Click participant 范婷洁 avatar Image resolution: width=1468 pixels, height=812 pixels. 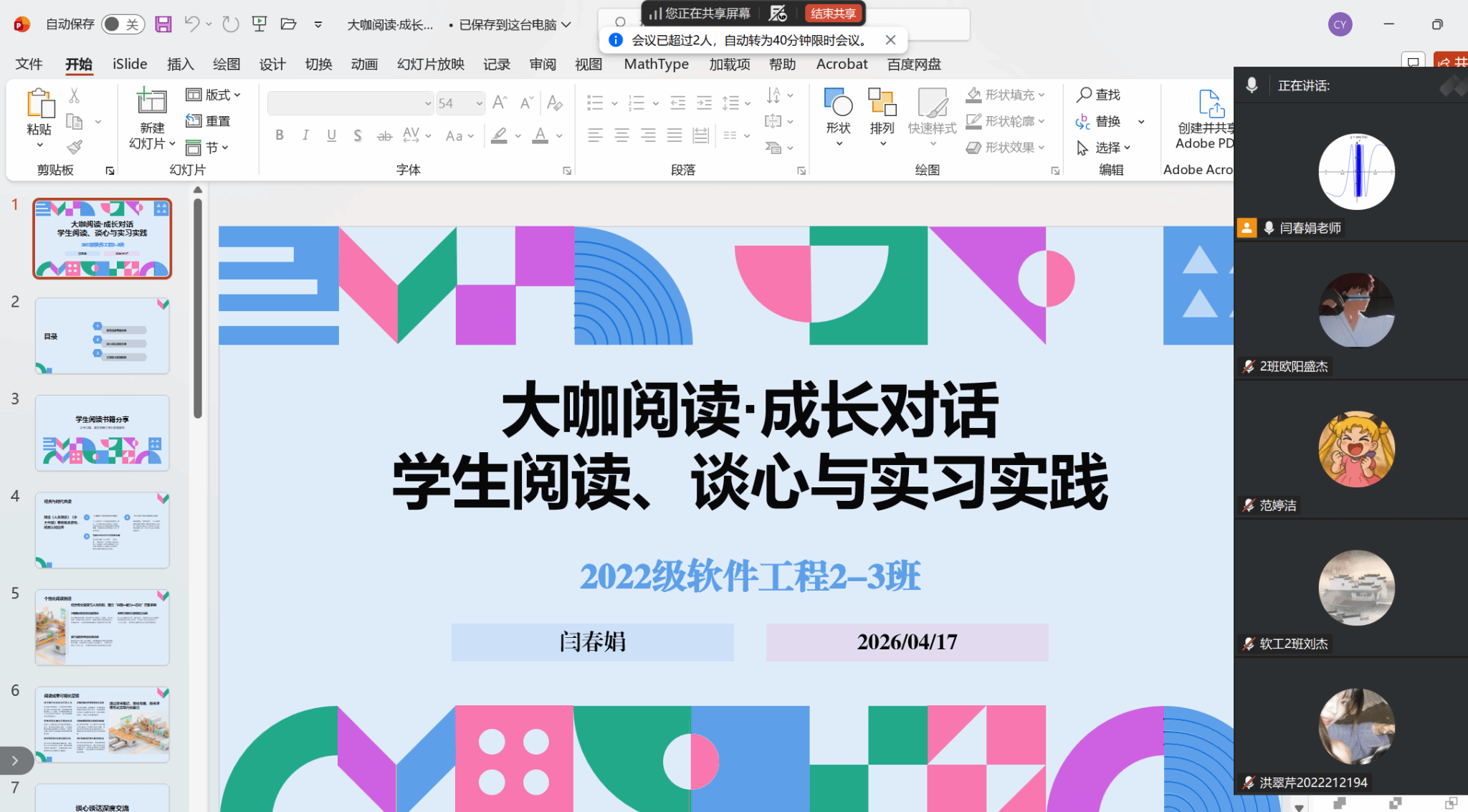point(1356,449)
